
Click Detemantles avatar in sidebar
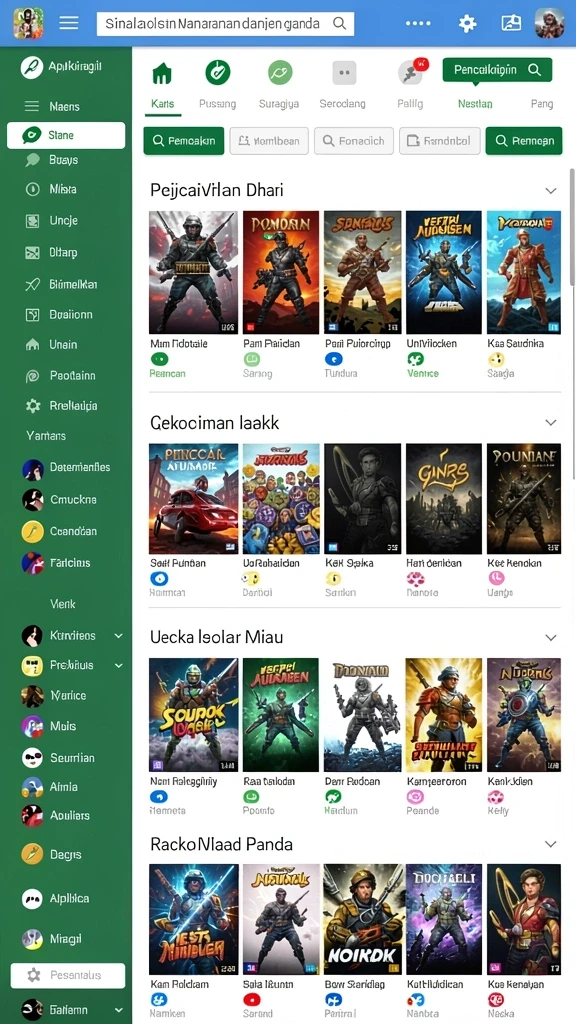pos(33,468)
